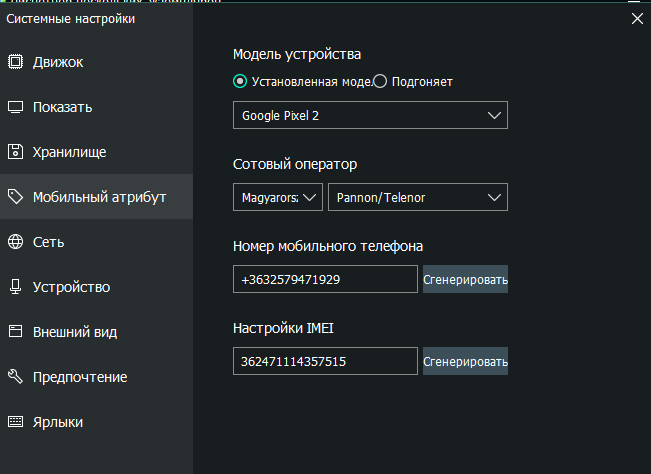
Task: Generate a new mobile phone number
Action: [465, 279]
